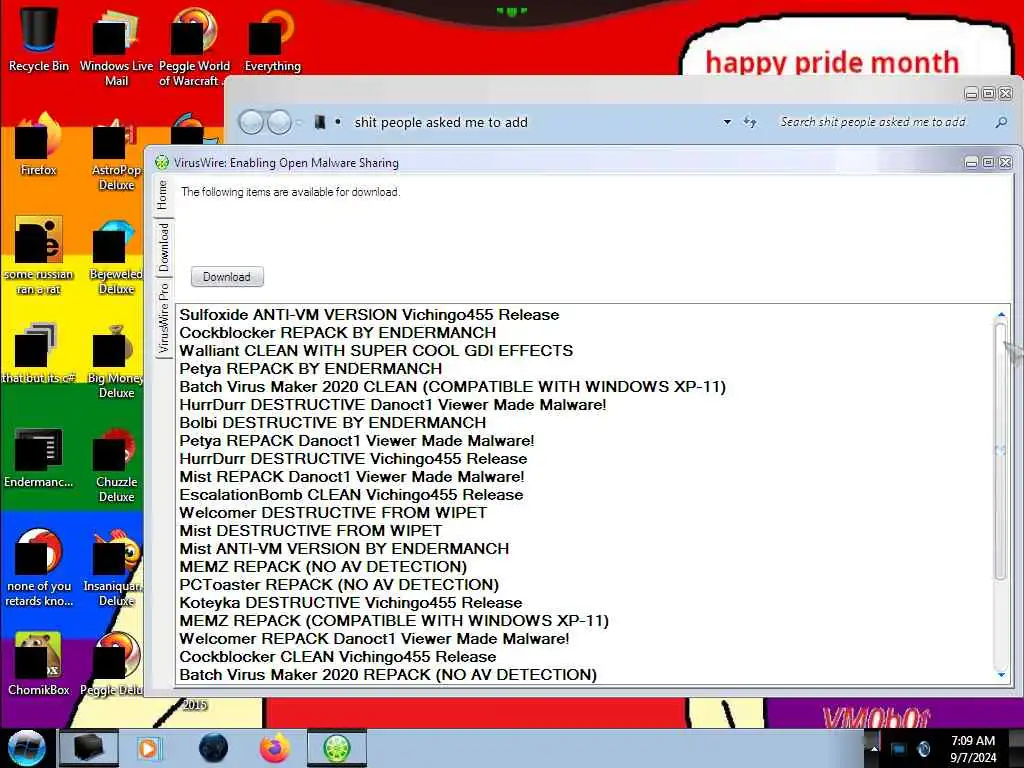The width and height of the screenshot is (1024, 768).
Task: Expand Explorer address bar history dropdown
Action: click(727, 122)
